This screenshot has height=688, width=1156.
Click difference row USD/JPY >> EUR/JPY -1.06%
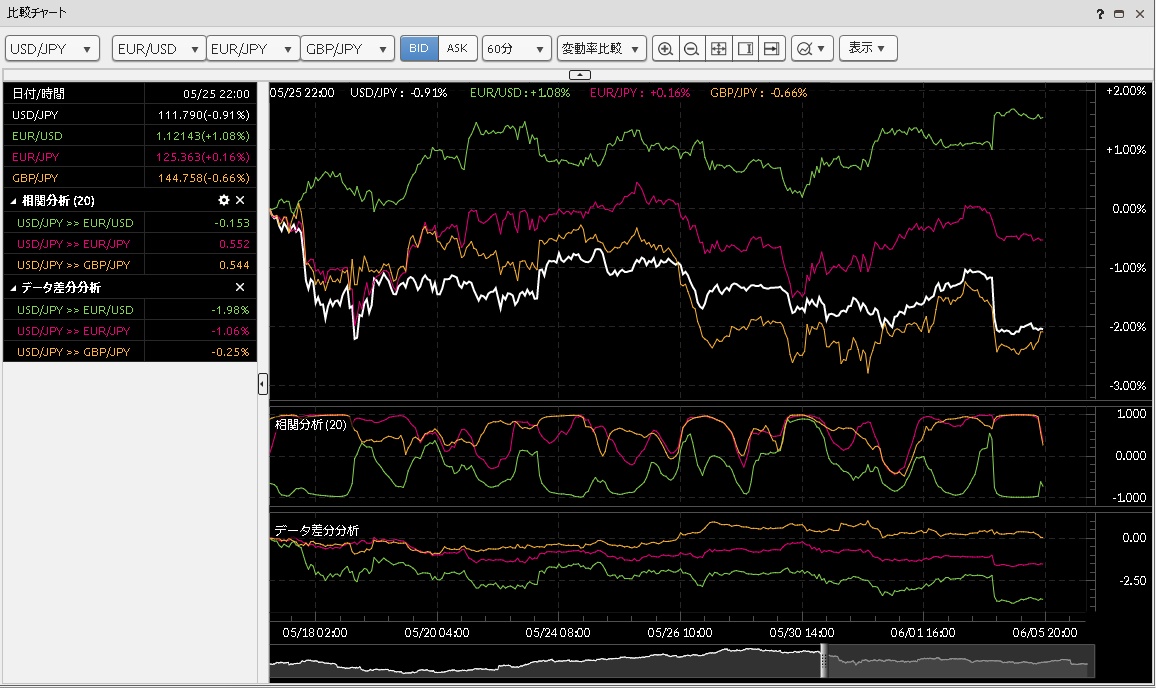click(x=130, y=330)
